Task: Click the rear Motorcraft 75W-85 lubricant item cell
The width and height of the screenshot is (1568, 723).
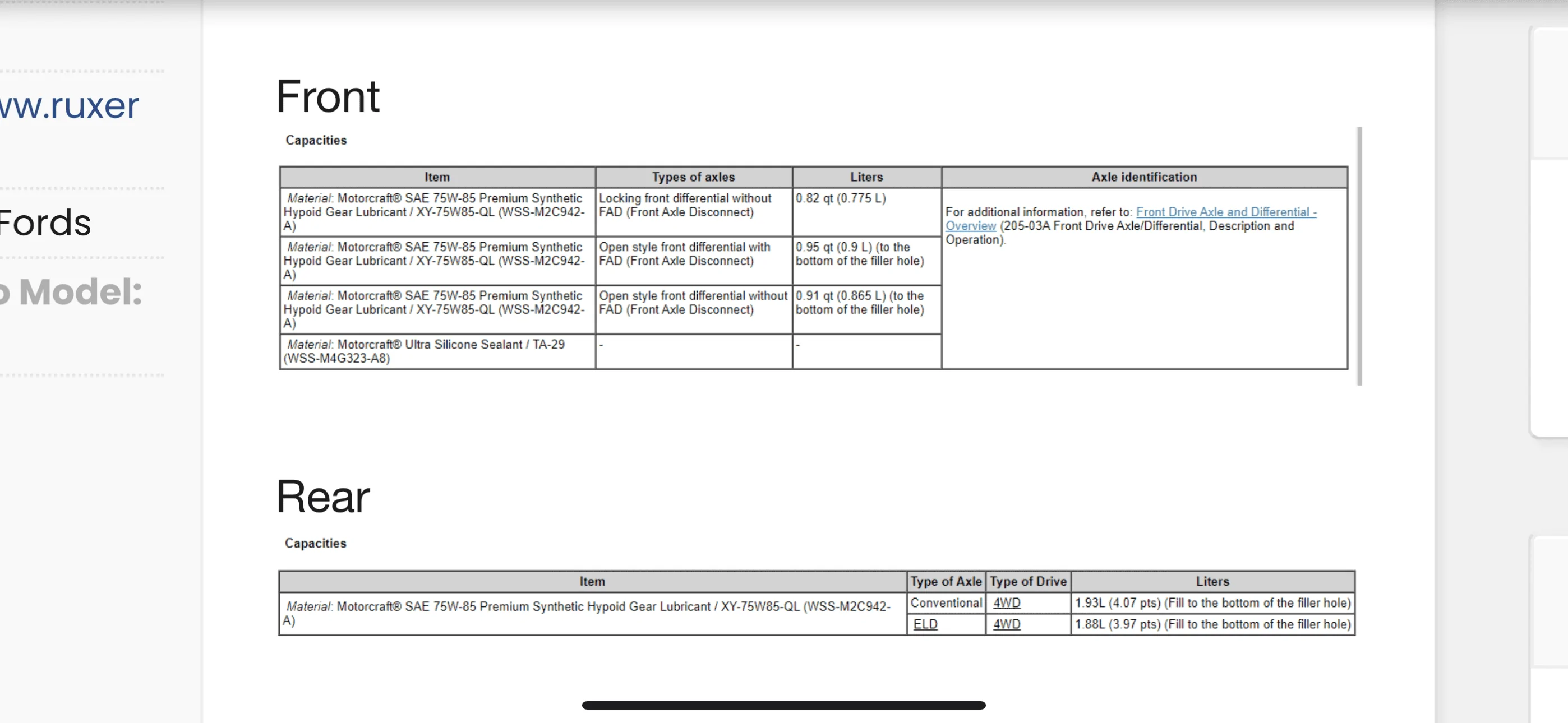Action: point(592,614)
